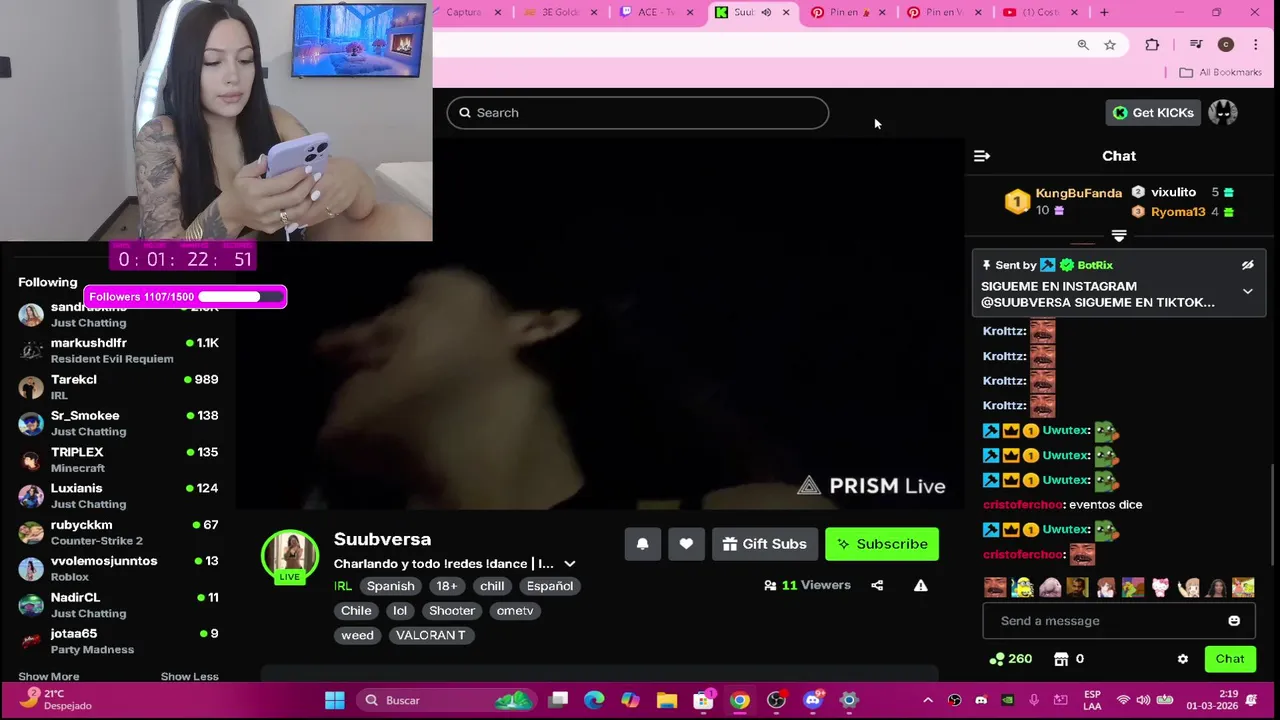Open markushdlfr channel in Following list
Screen dimensions: 1280x720
point(119,350)
